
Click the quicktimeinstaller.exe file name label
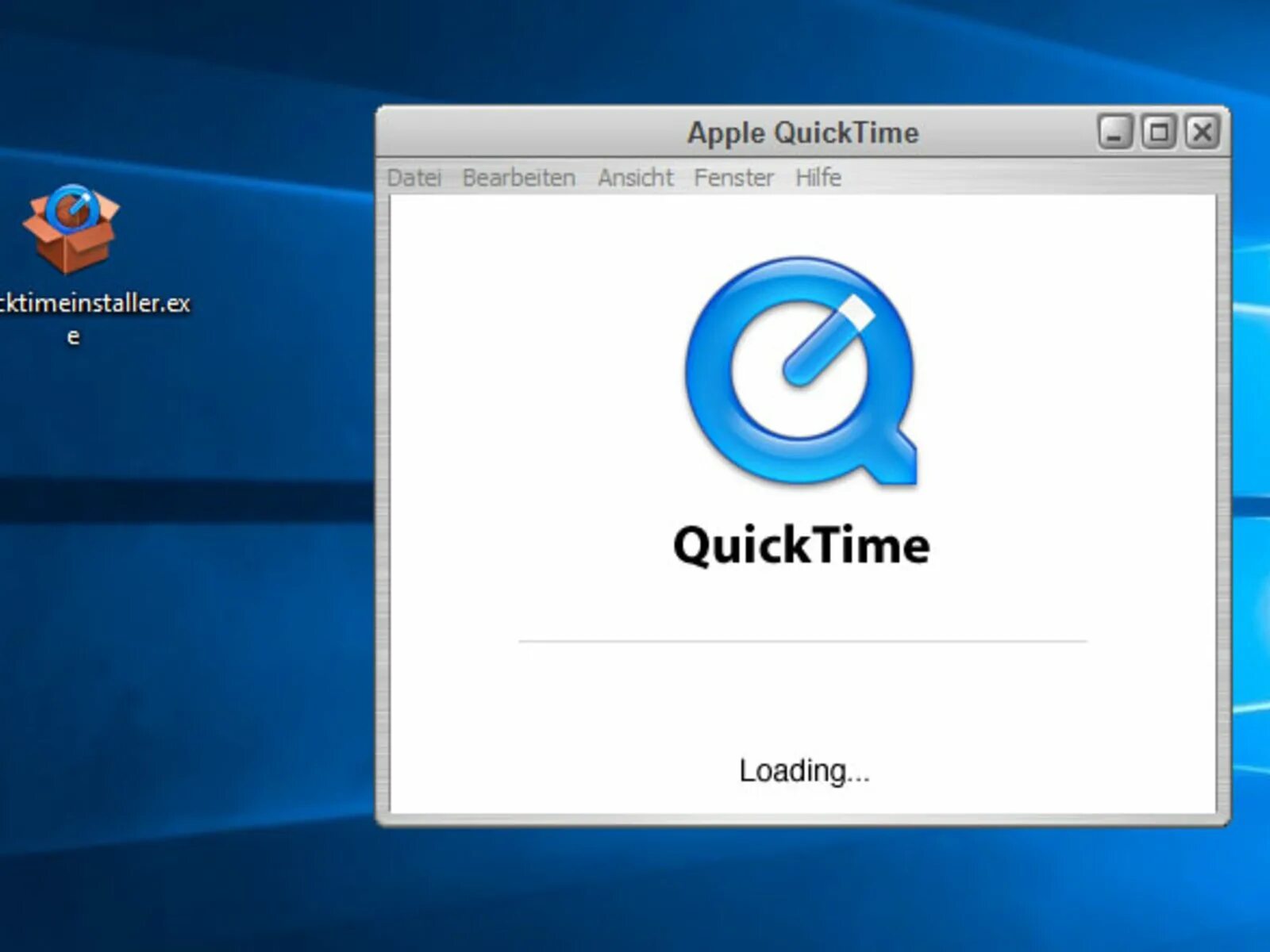coord(94,319)
